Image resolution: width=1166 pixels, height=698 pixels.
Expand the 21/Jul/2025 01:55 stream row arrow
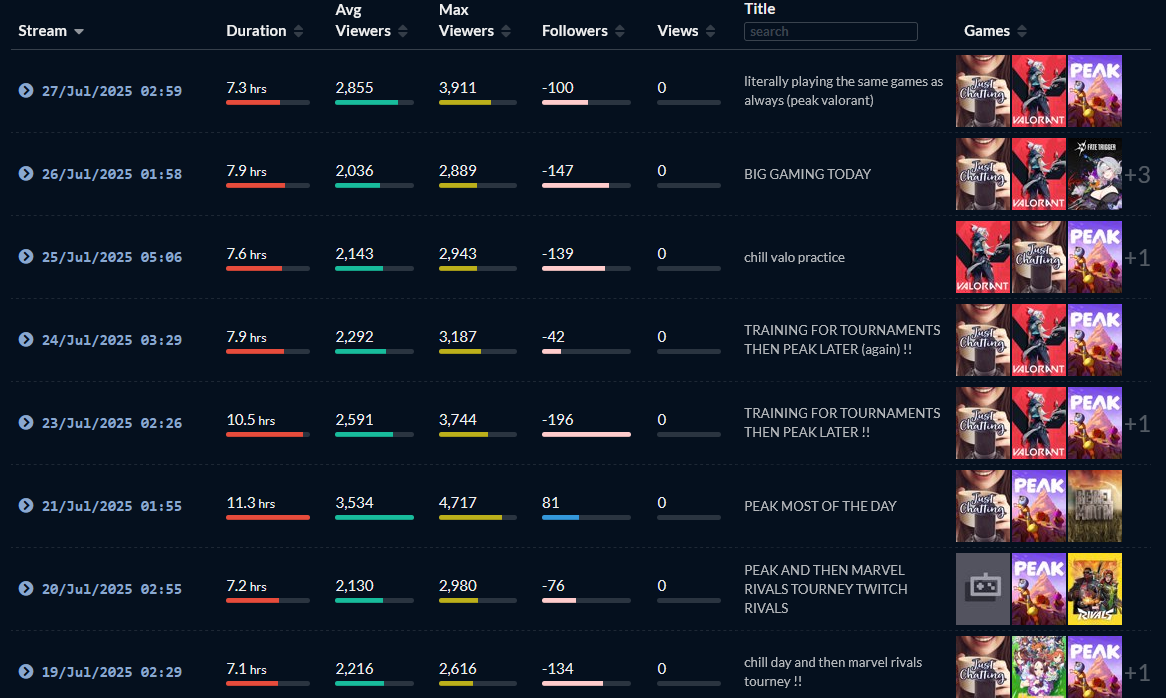point(26,505)
